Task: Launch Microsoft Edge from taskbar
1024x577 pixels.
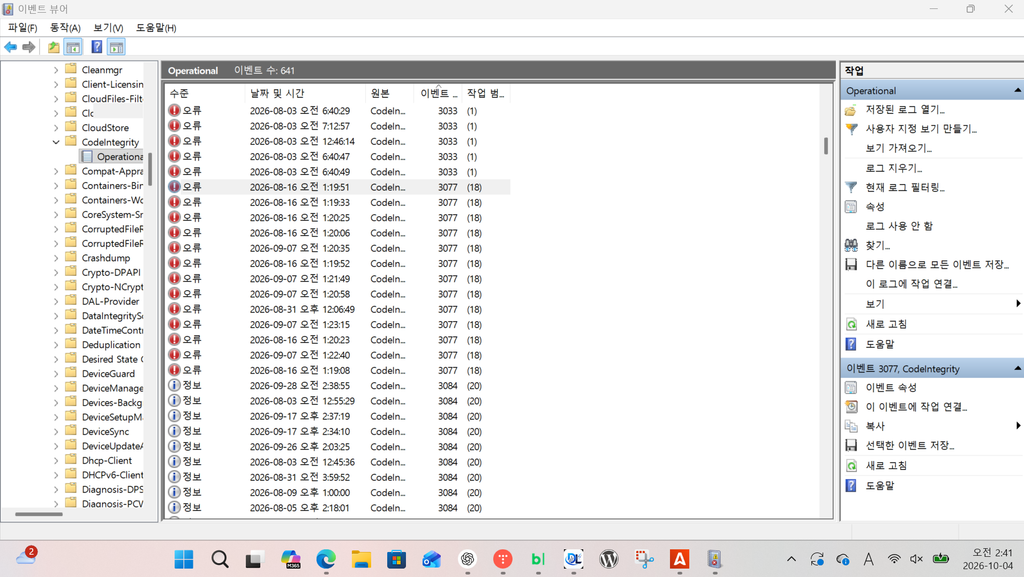Action: tap(326, 559)
